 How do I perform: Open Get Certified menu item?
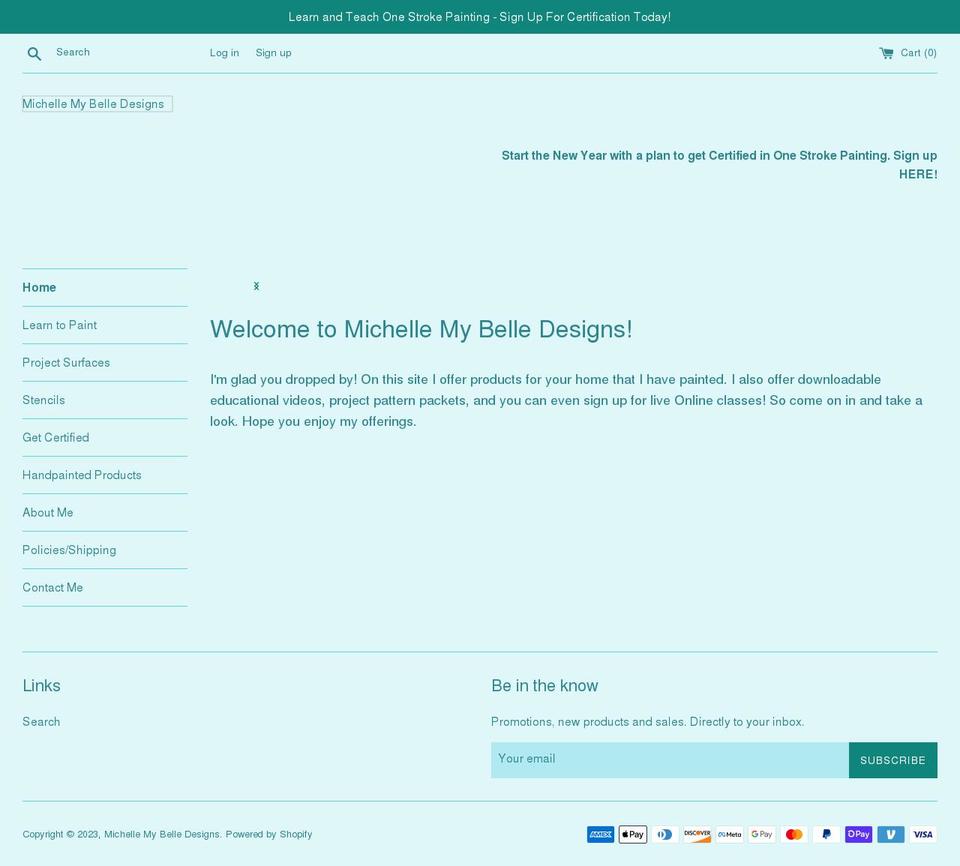coord(105,437)
